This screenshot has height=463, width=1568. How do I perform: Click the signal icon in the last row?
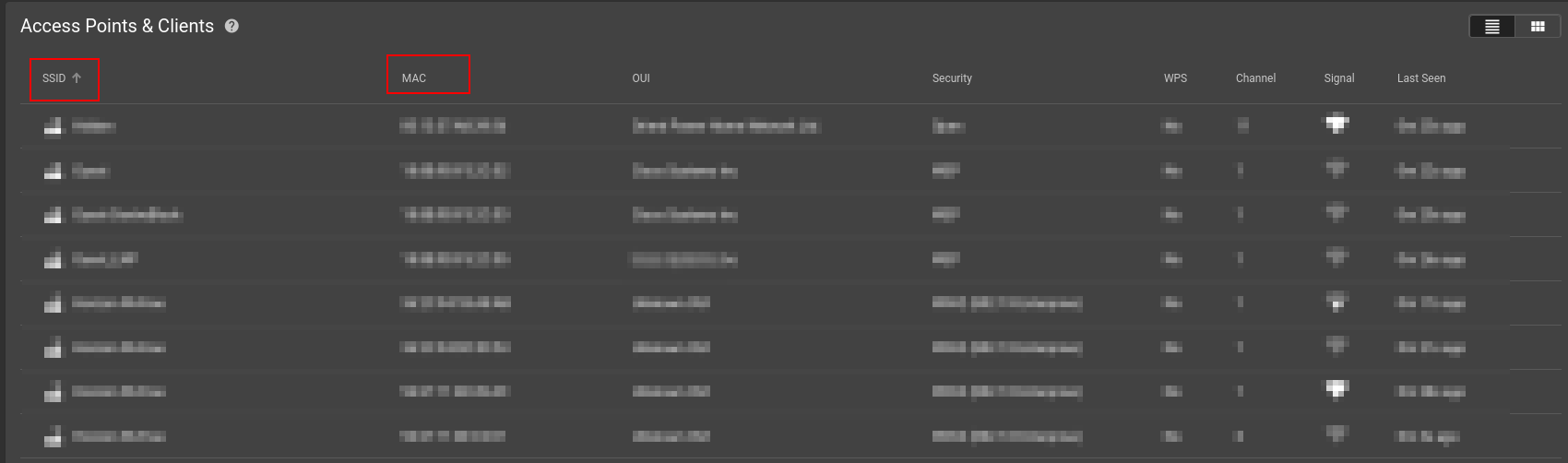coord(1336,433)
